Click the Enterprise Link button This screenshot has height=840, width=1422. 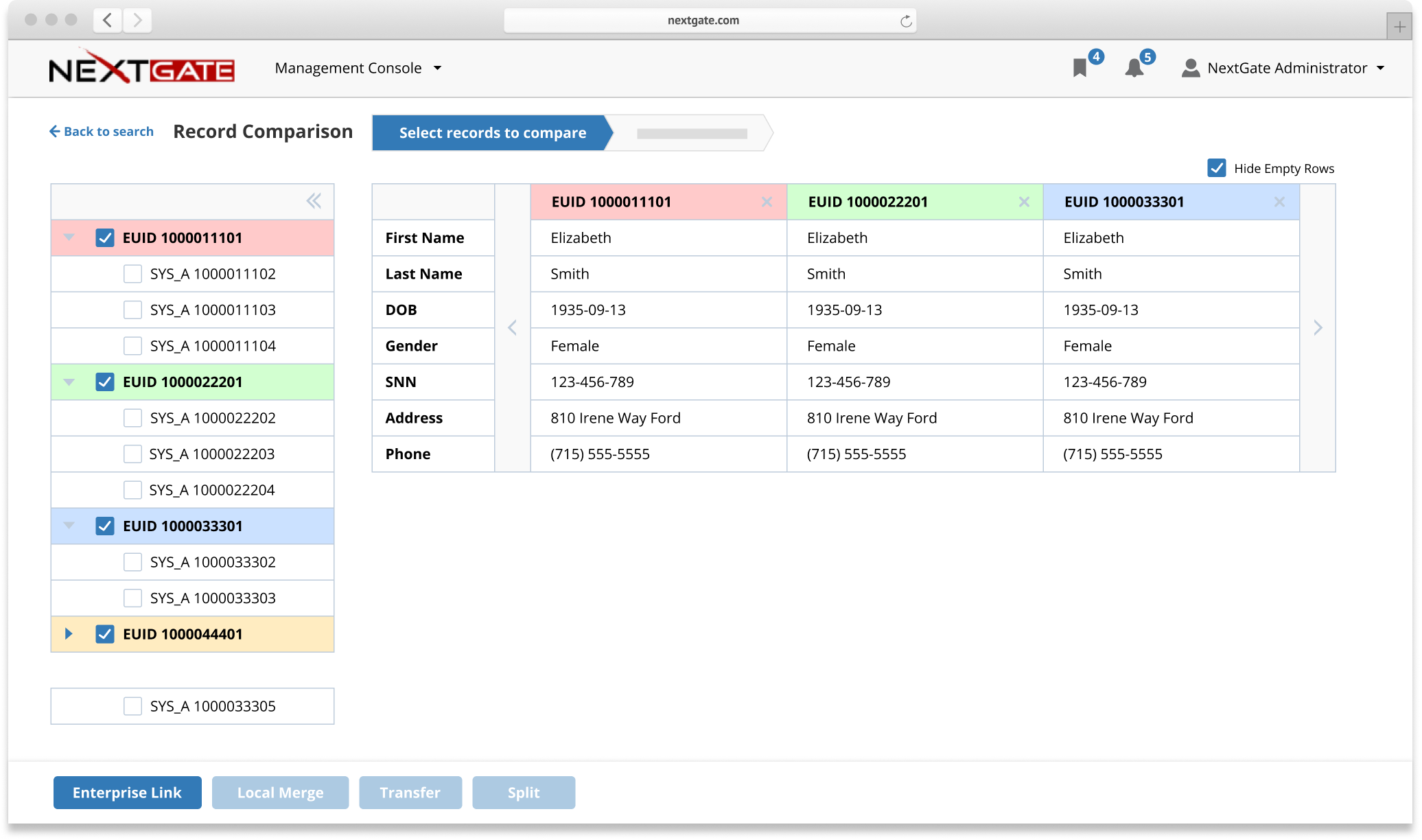pyautogui.click(x=128, y=793)
